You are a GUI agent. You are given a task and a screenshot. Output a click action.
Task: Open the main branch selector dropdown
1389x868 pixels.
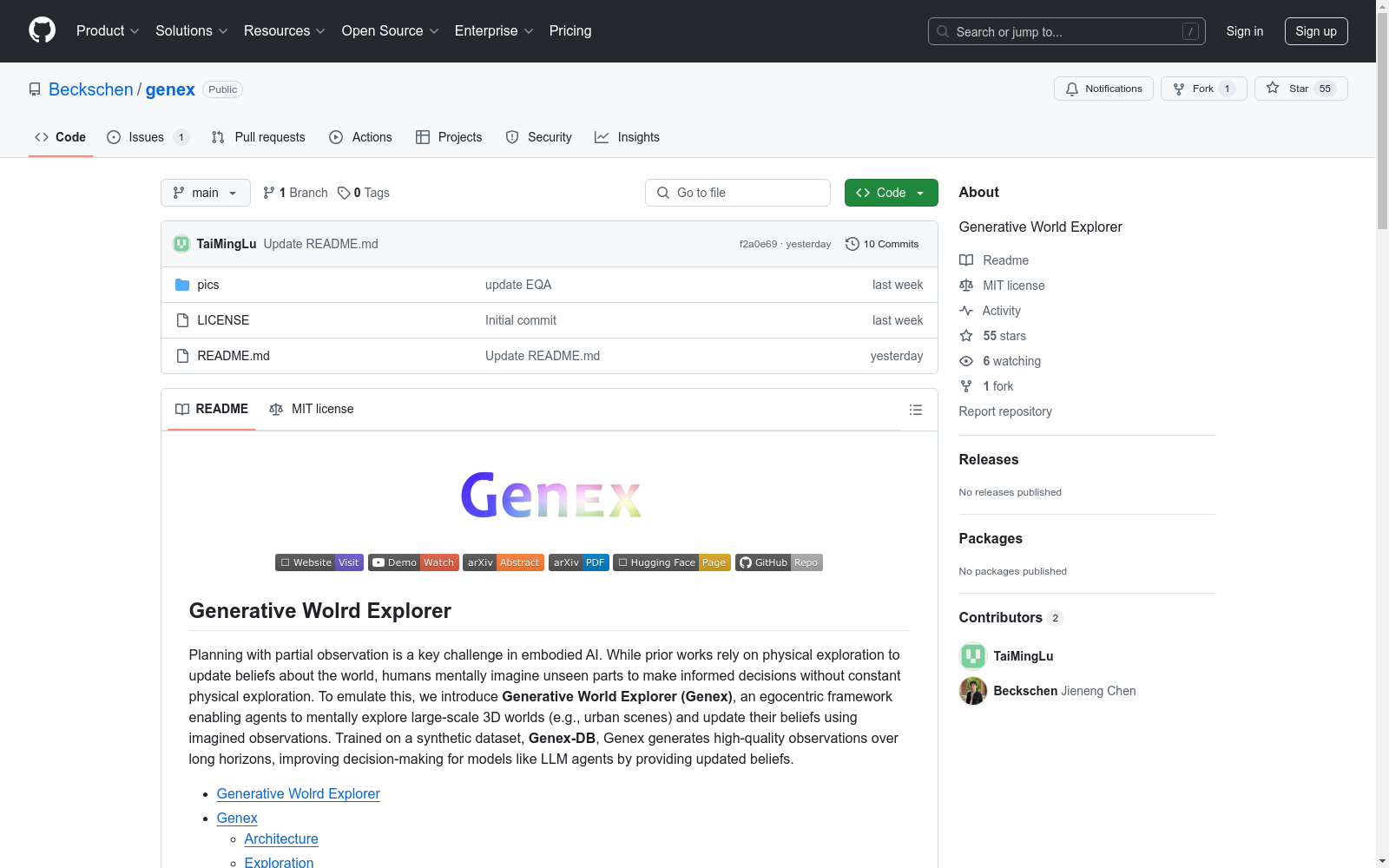[206, 193]
